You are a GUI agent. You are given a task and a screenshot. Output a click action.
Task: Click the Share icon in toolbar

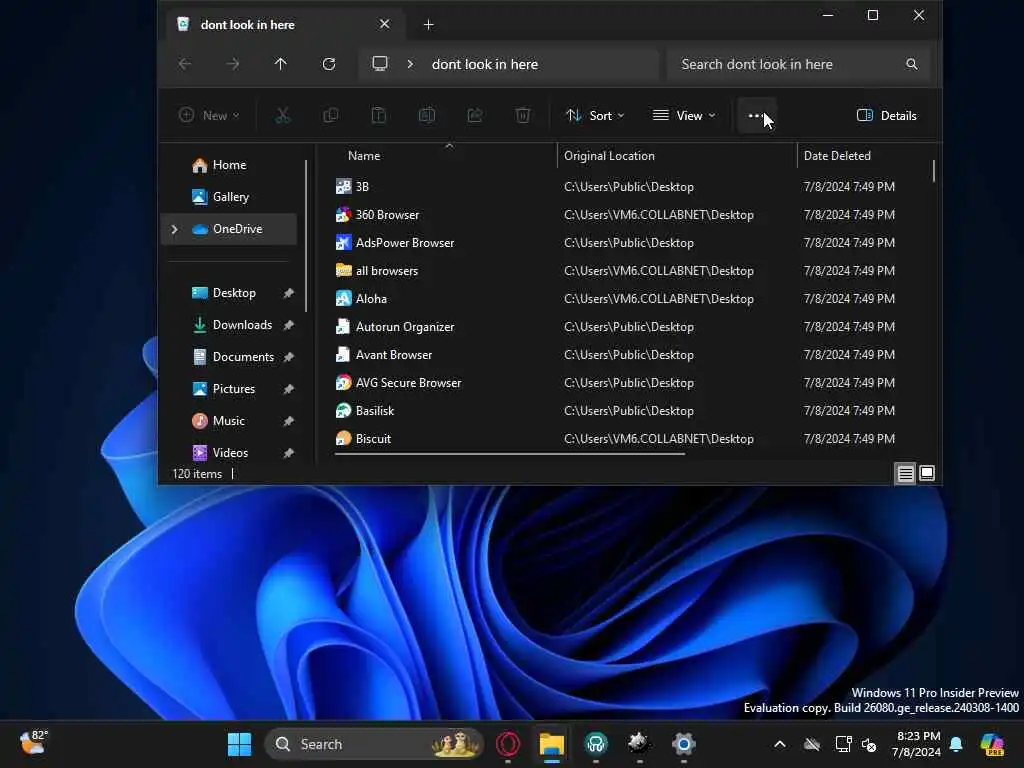475,116
